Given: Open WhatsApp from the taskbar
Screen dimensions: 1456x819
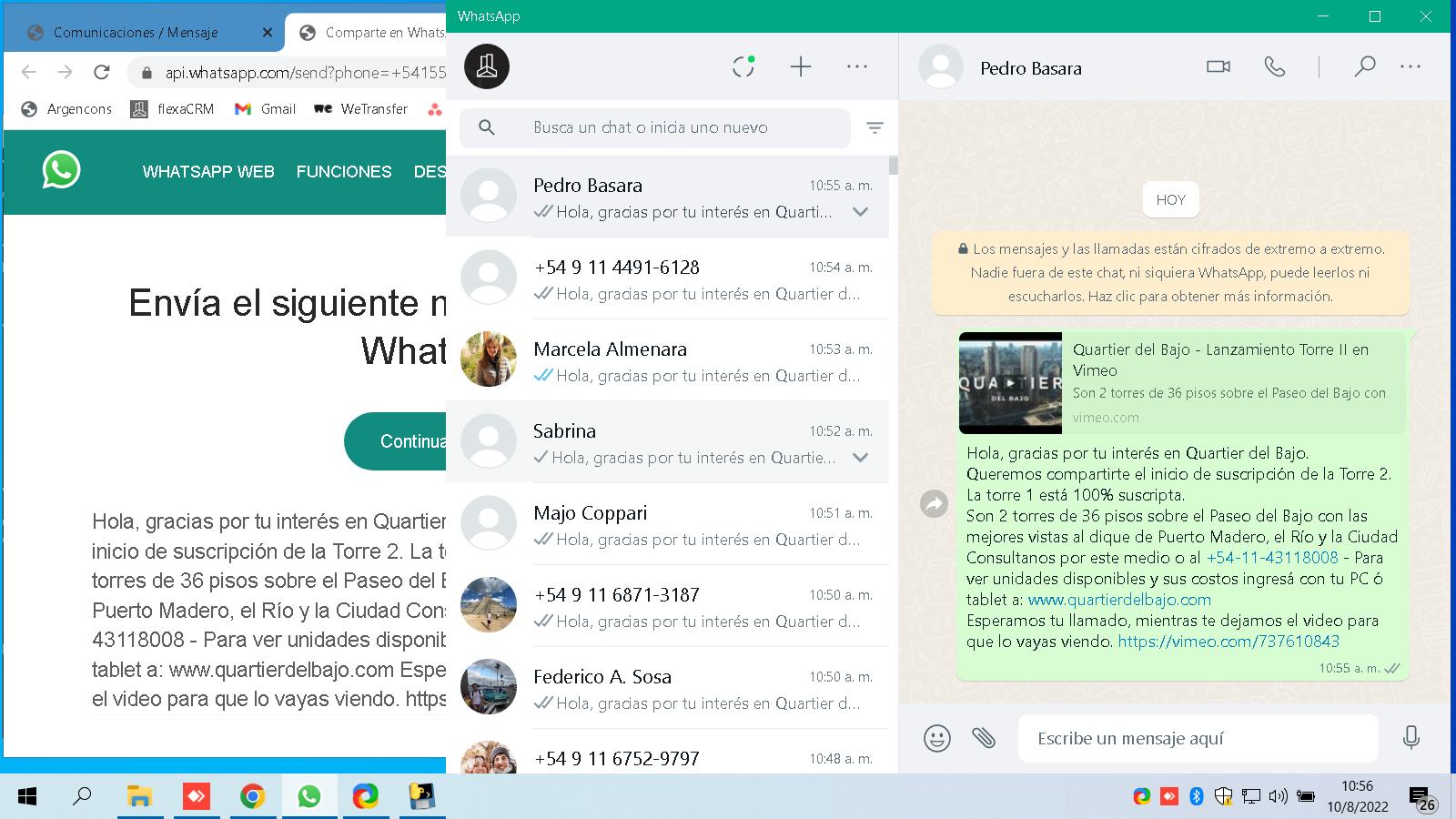Looking at the screenshot, I should point(308,797).
